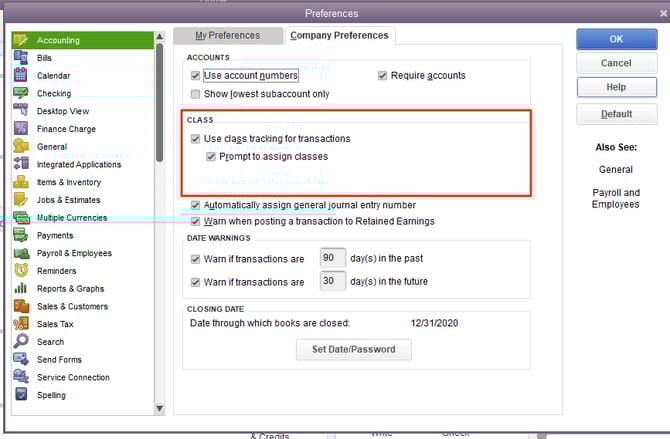Viewport: 670px width, 439px height.
Task: Select the Reminders alarm clock icon
Action: pyautogui.click(x=21, y=271)
